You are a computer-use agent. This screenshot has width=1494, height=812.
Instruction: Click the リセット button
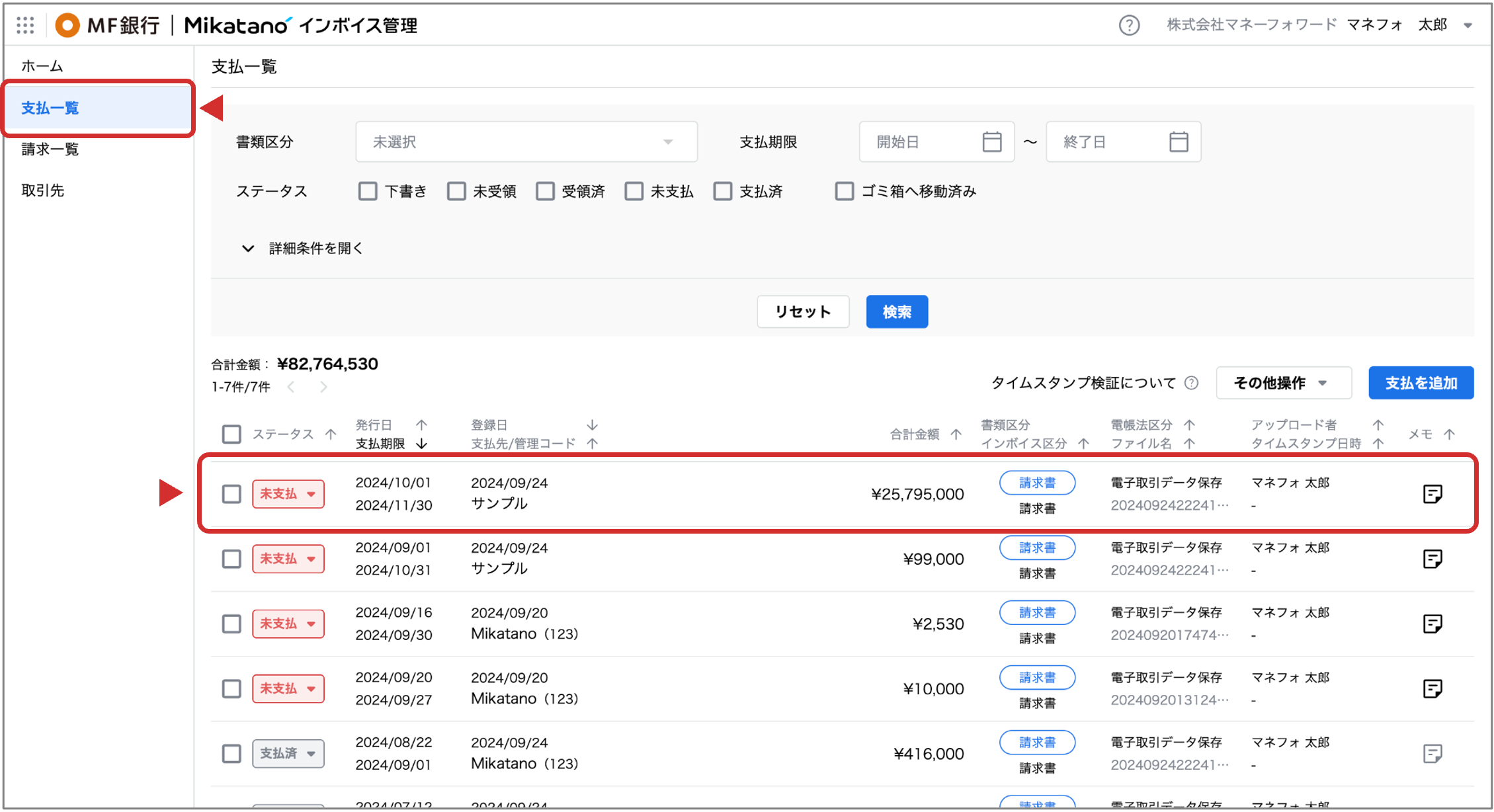(803, 311)
